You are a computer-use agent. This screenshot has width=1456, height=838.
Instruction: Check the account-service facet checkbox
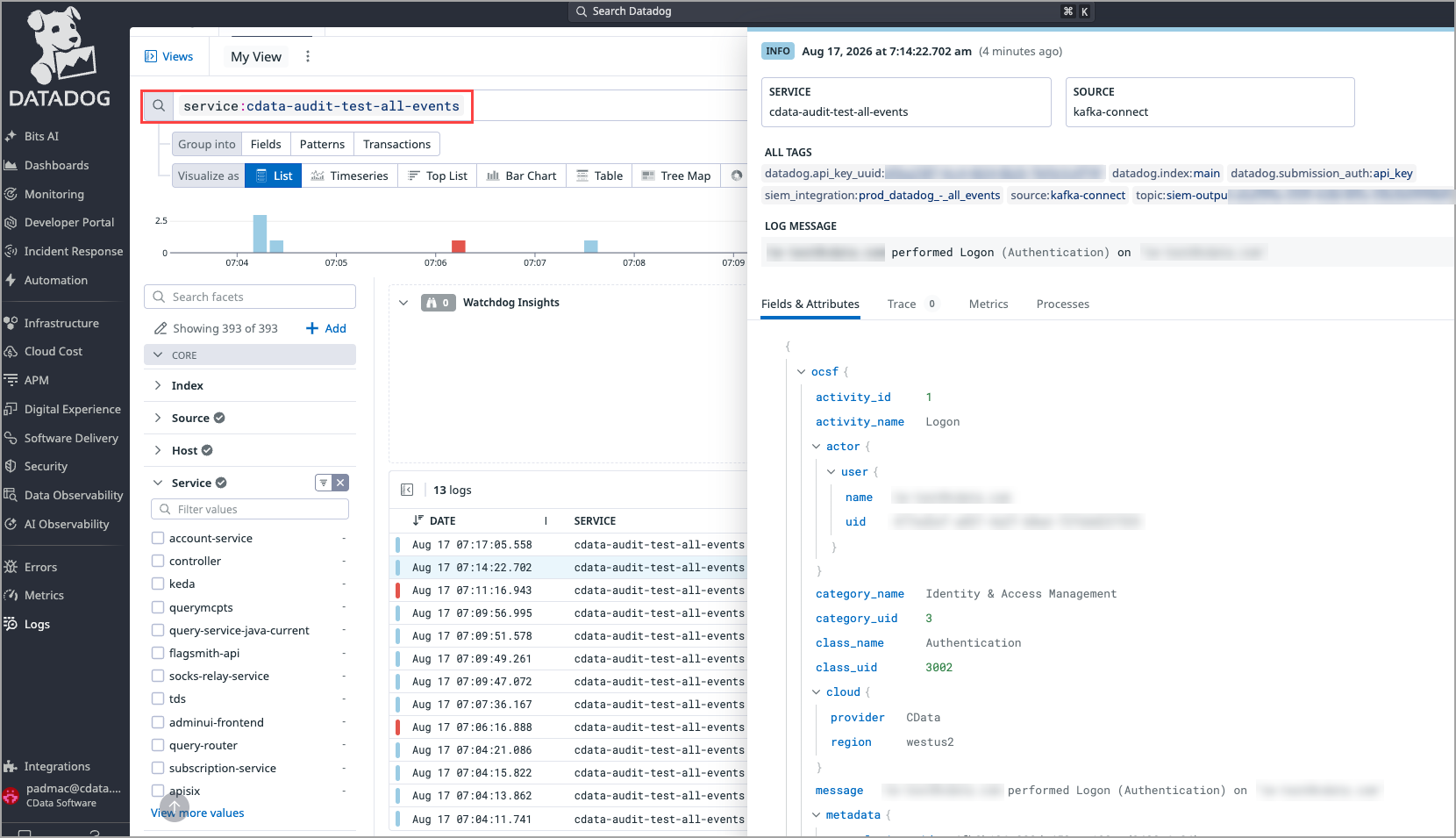[158, 538]
